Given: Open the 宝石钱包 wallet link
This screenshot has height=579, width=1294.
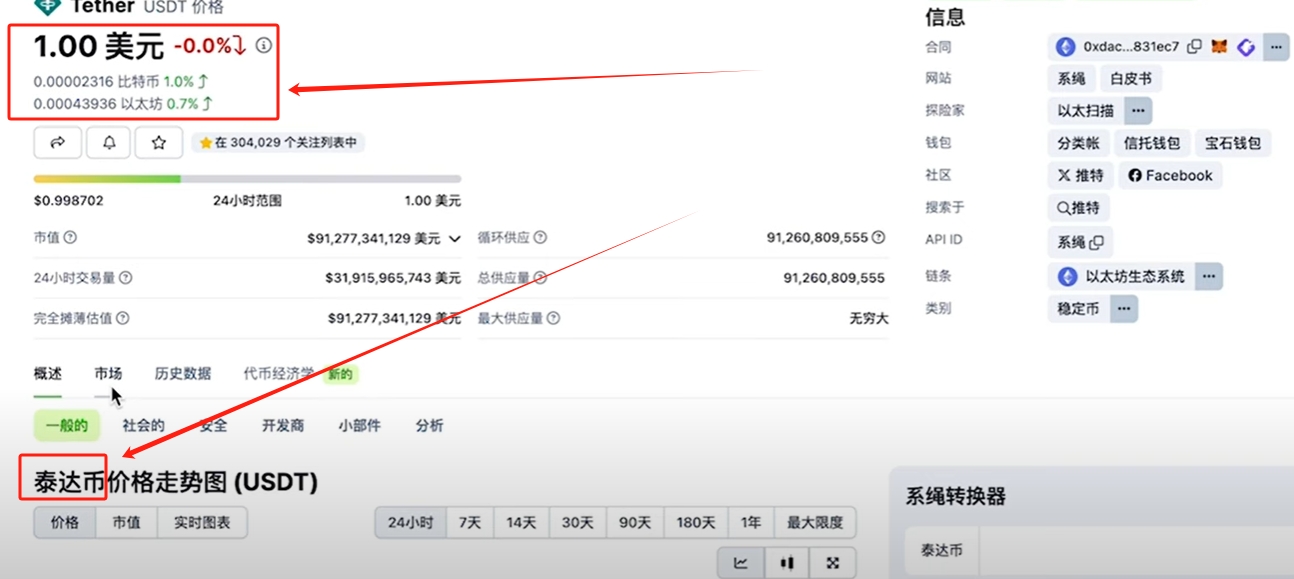Looking at the screenshot, I should (x=1233, y=144).
